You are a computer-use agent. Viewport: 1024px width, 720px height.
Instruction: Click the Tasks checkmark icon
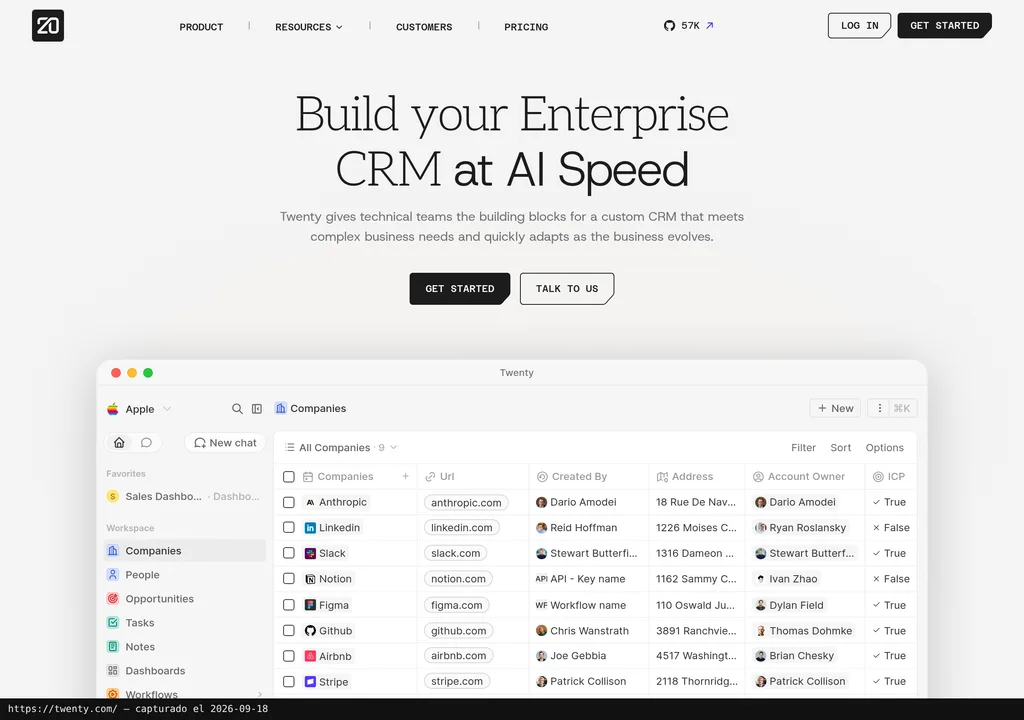coord(113,623)
